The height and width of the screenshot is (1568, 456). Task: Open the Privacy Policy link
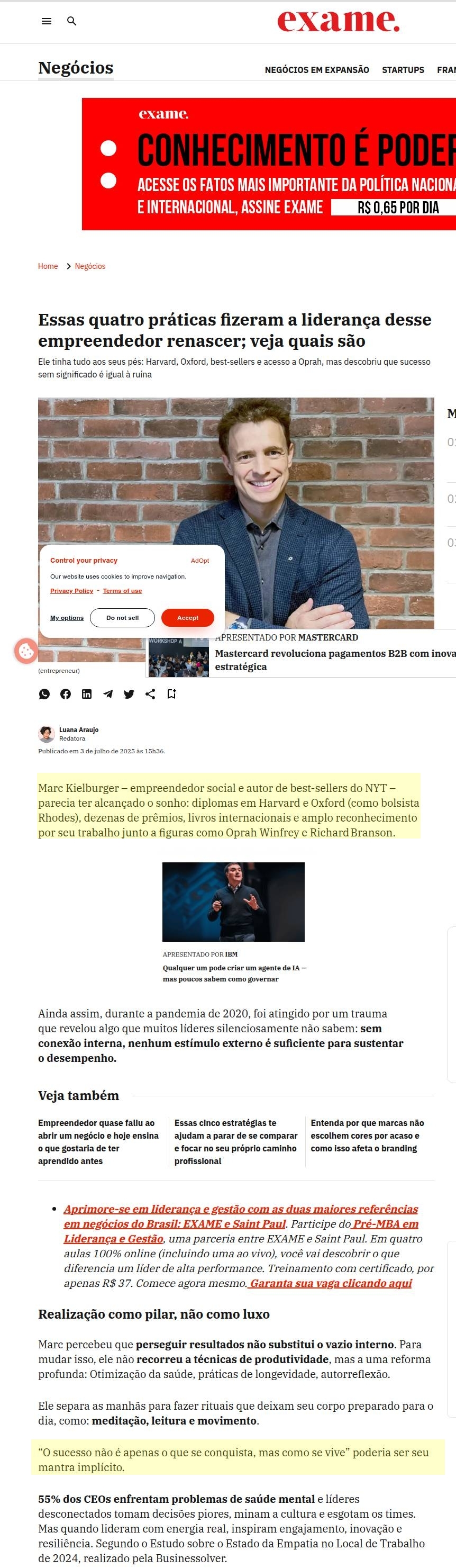click(x=72, y=591)
